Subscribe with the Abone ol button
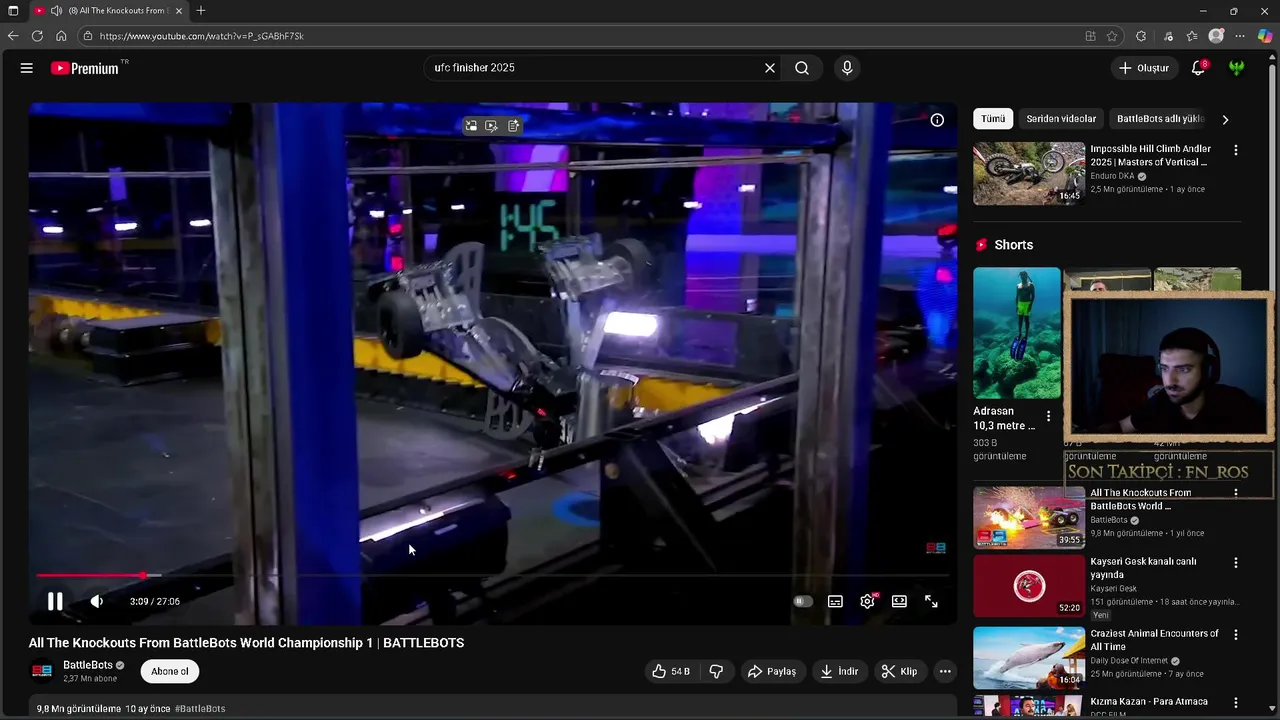Screen dimensions: 1280x720 point(170,671)
